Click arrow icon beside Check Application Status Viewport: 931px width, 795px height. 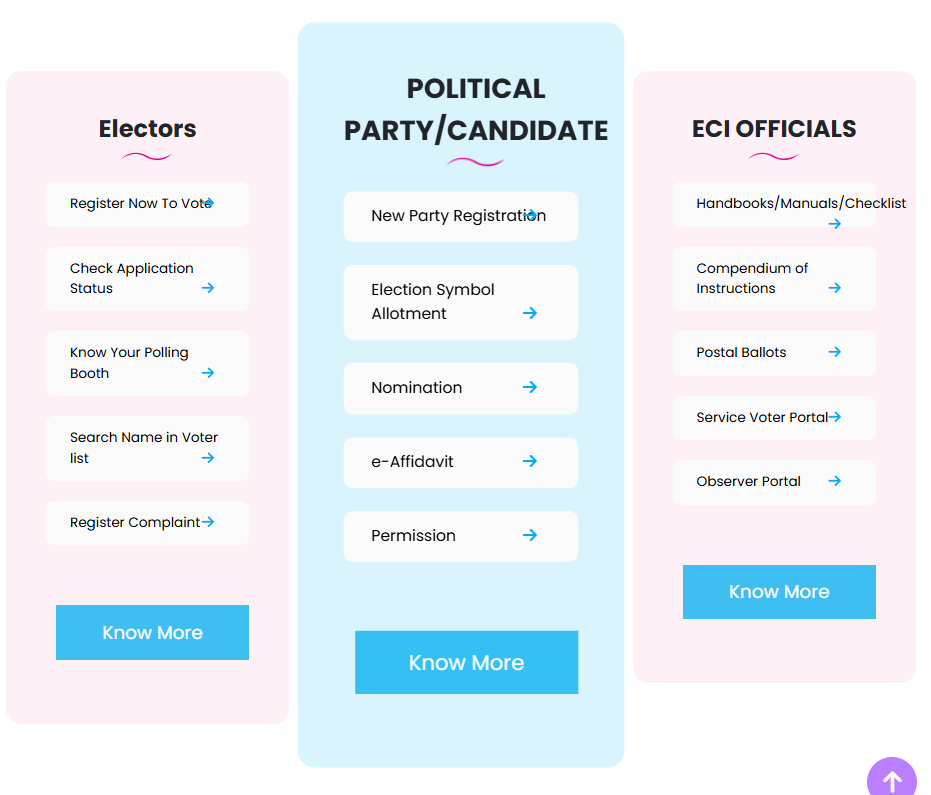(x=208, y=288)
